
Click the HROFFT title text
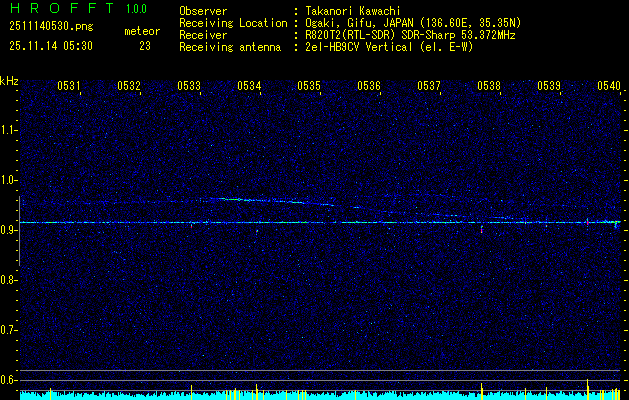click(63, 8)
